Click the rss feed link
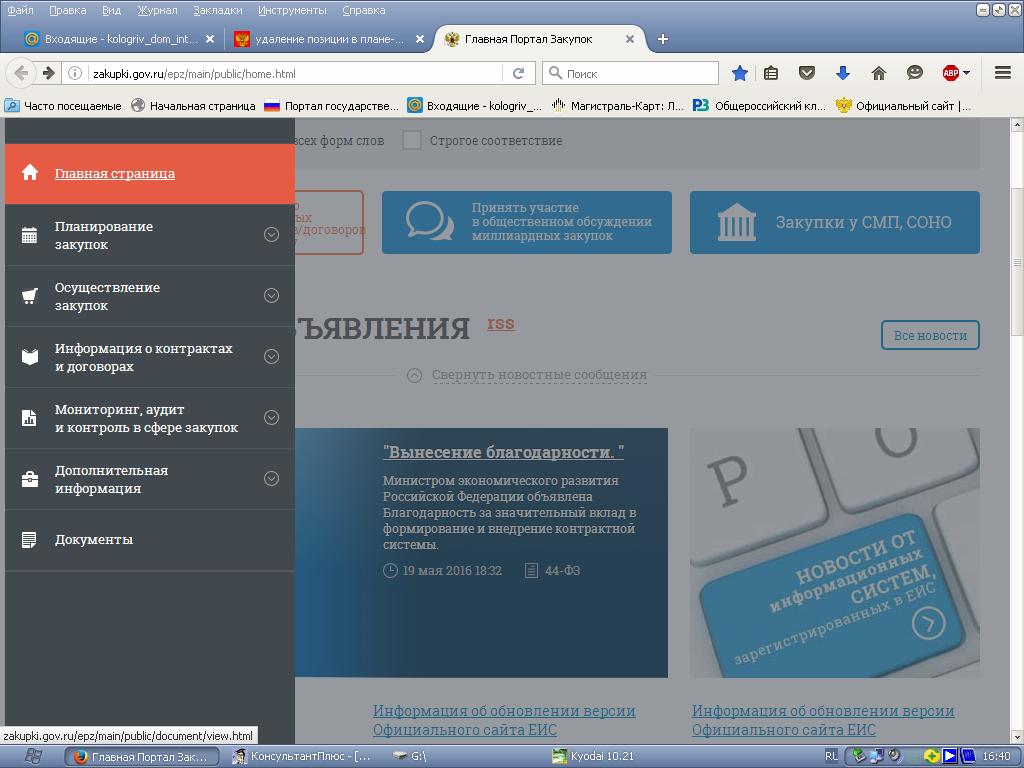 pyautogui.click(x=500, y=323)
